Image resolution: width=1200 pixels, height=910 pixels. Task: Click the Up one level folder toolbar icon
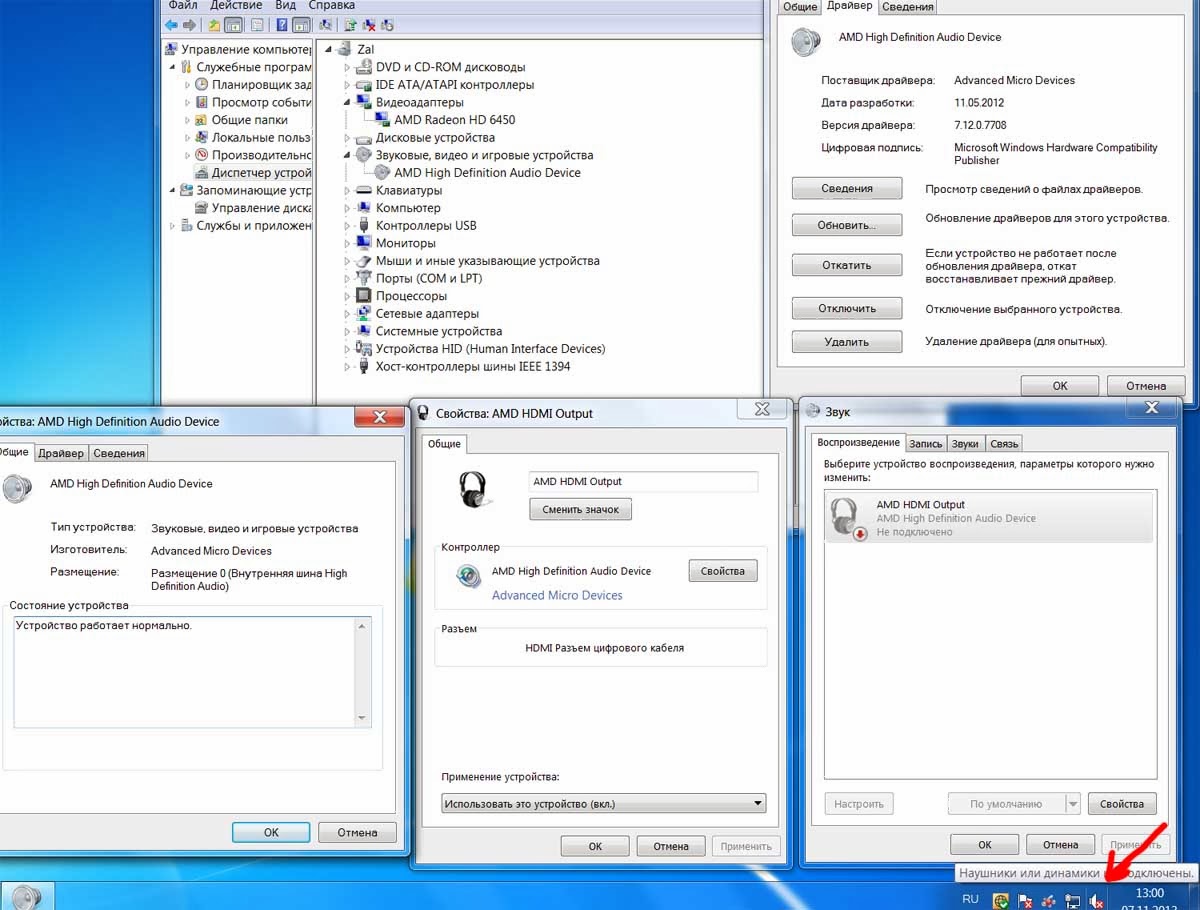[214, 24]
